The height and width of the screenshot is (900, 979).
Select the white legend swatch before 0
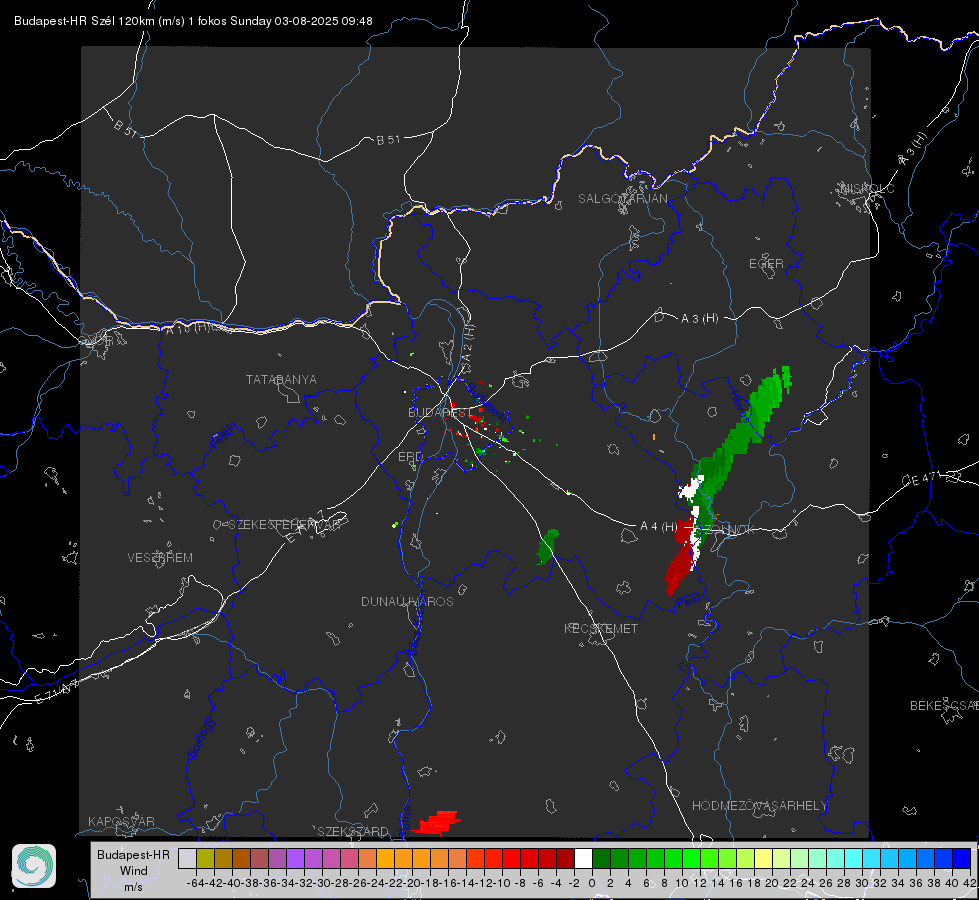coord(583,858)
